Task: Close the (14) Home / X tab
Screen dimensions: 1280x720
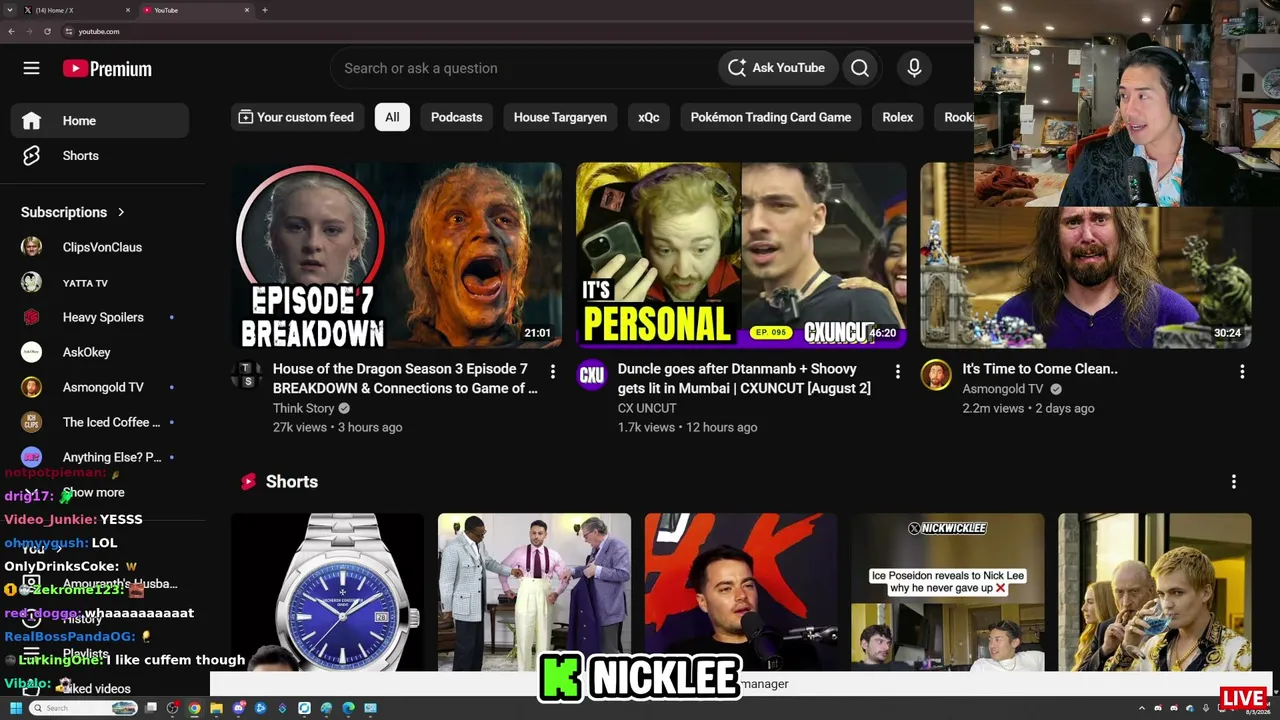Action: pos(128,10)
